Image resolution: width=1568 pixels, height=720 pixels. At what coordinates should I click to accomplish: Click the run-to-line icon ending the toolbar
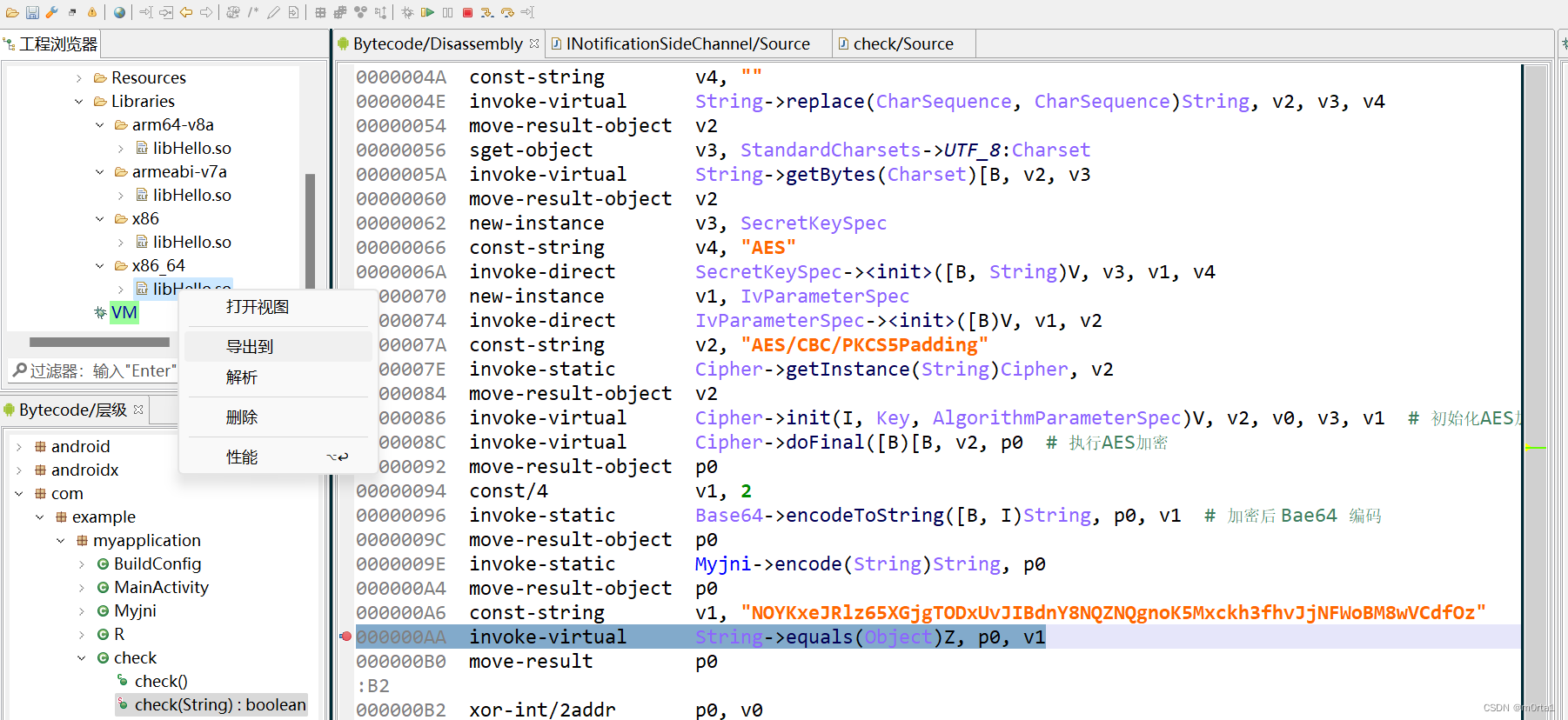point(527,12)
